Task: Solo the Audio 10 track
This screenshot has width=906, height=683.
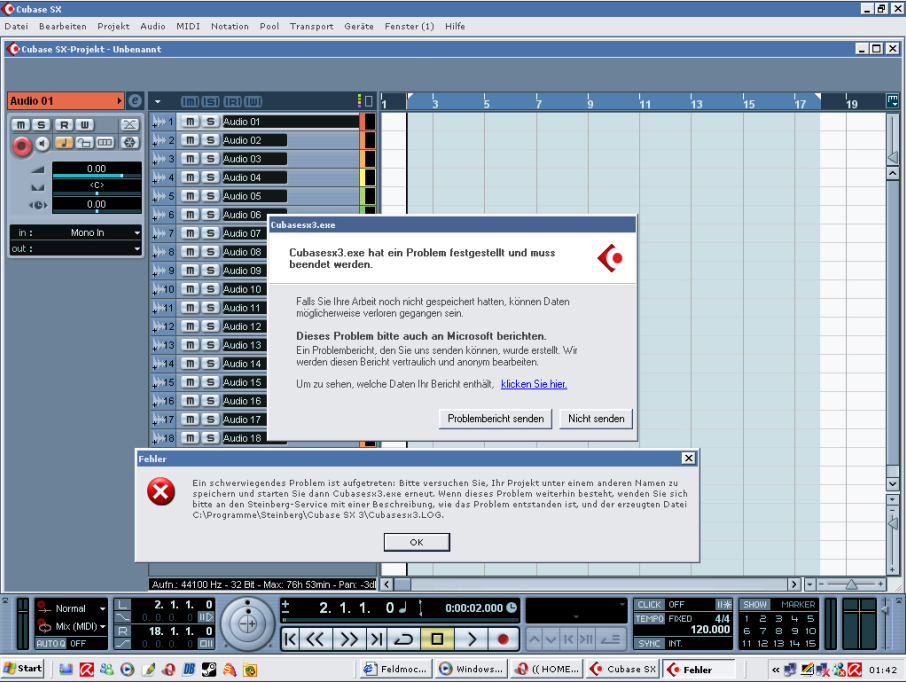Action: (x=211, y=289)
